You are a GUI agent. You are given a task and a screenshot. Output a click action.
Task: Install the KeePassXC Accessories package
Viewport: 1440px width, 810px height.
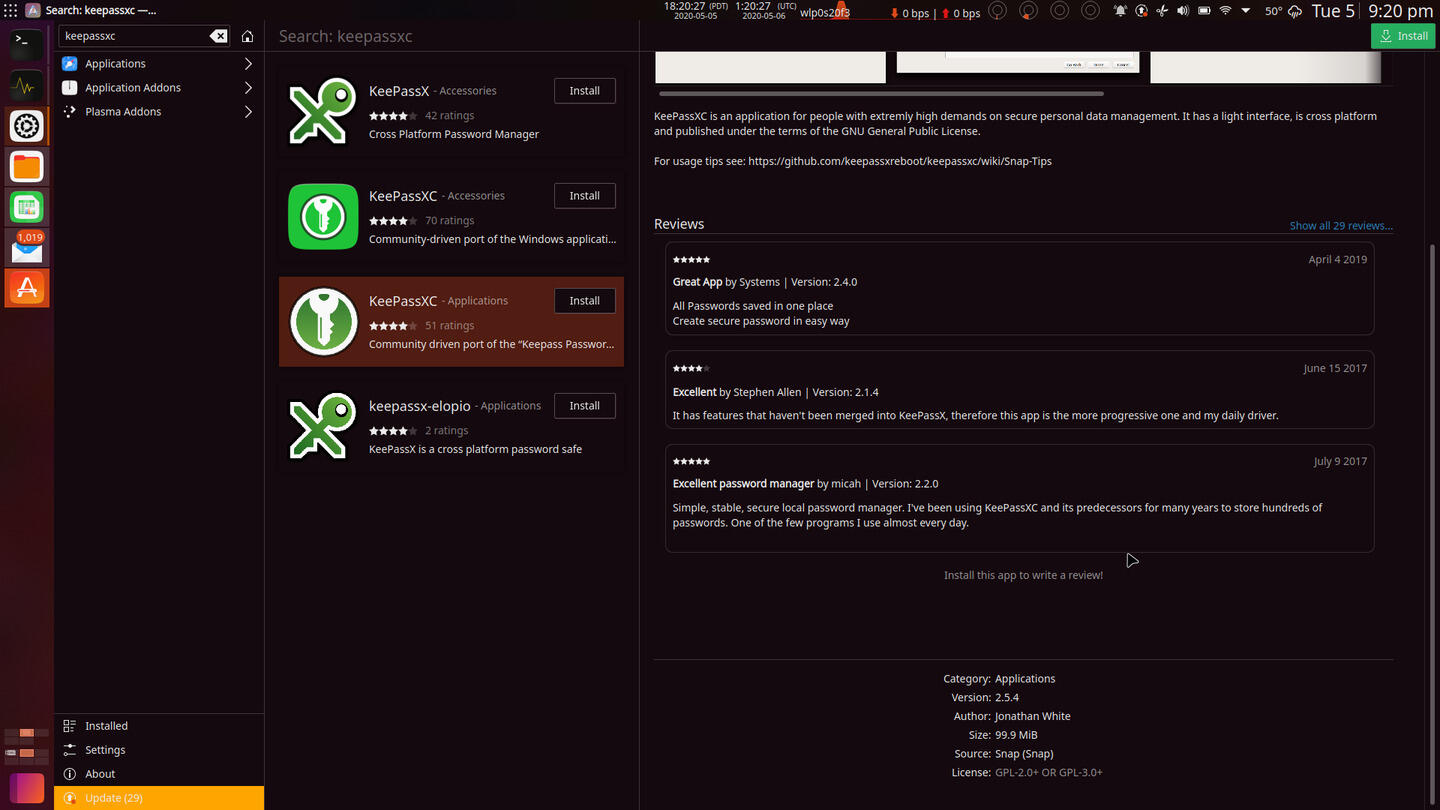[x=585, y=196]
